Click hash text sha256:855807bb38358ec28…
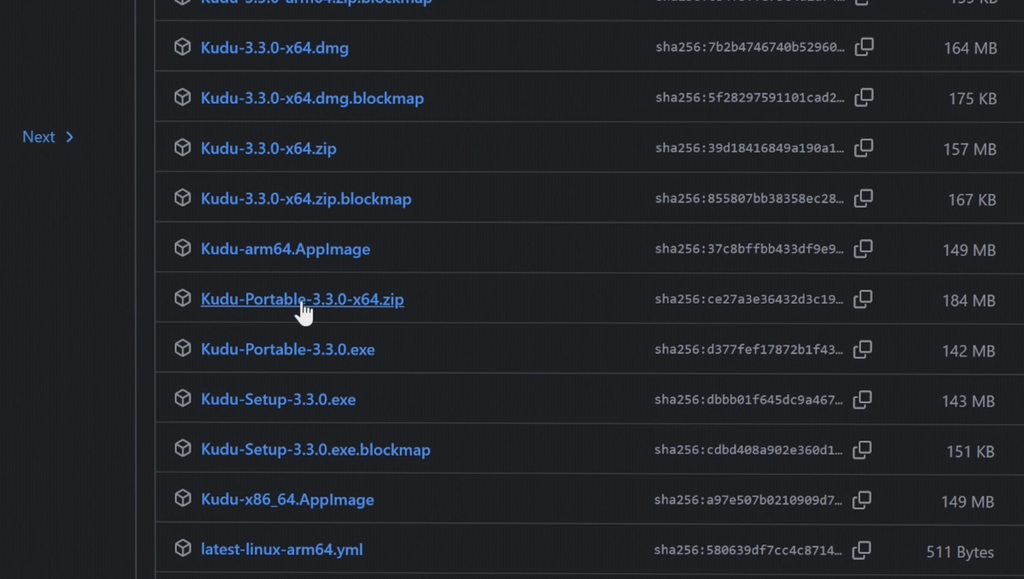 click(x=750, y=198)
